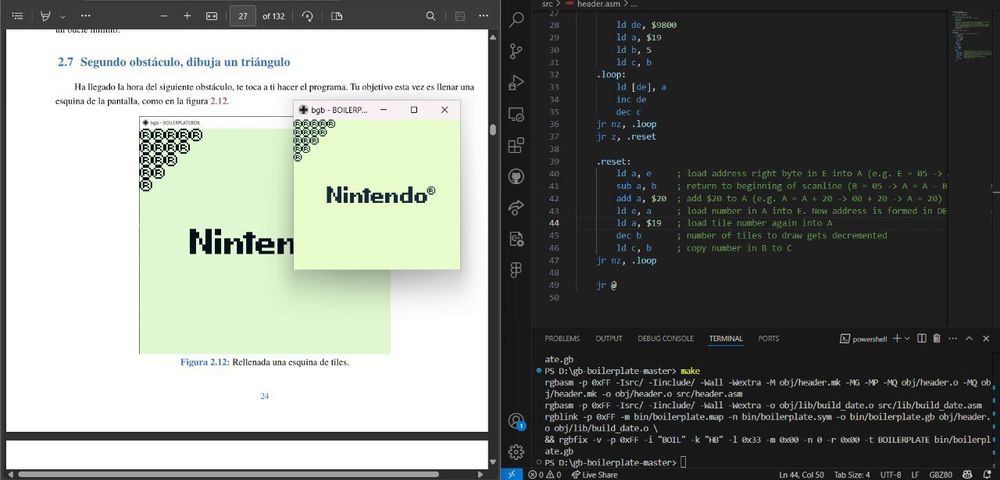Open the file-with-gear view in activity bar
Image resolution: width=1000 pixels, height=480 pixels.
click(x=516, y=239)
